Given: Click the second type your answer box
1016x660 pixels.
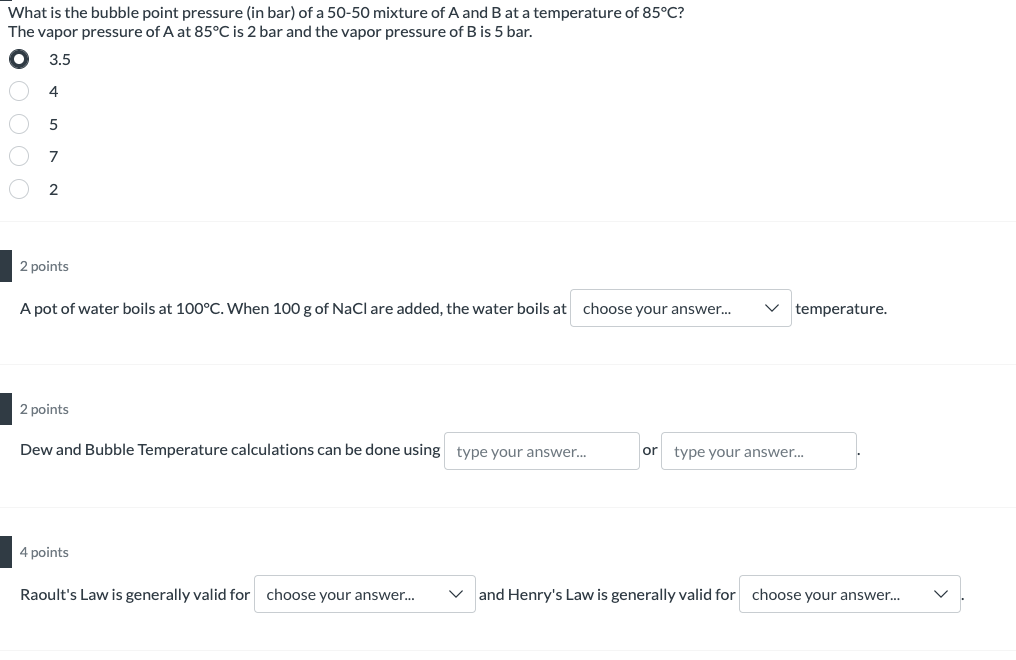Looking at the screenshot, I should (x=758, y=451).
